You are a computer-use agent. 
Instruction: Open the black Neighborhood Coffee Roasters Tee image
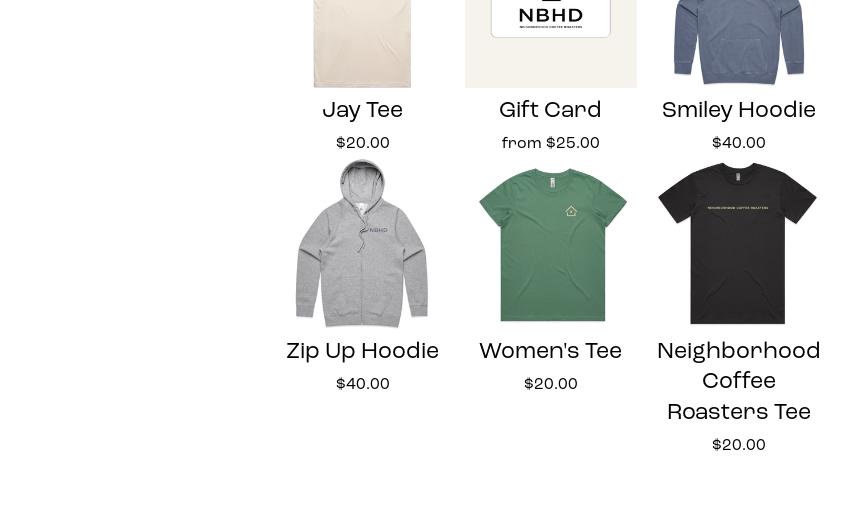pyautogui.click(x=738, y=243)
